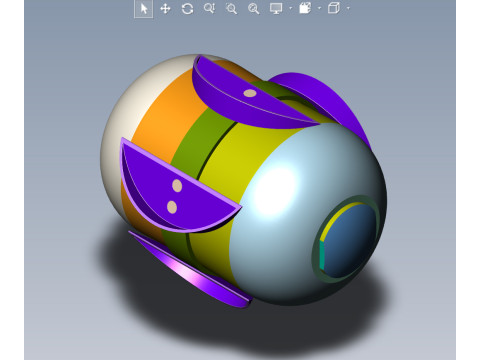Expand the display settings dropdown arrow
The width and height of the screenshot is (480, 360).
pyautogui.click(x=291, y=8)
